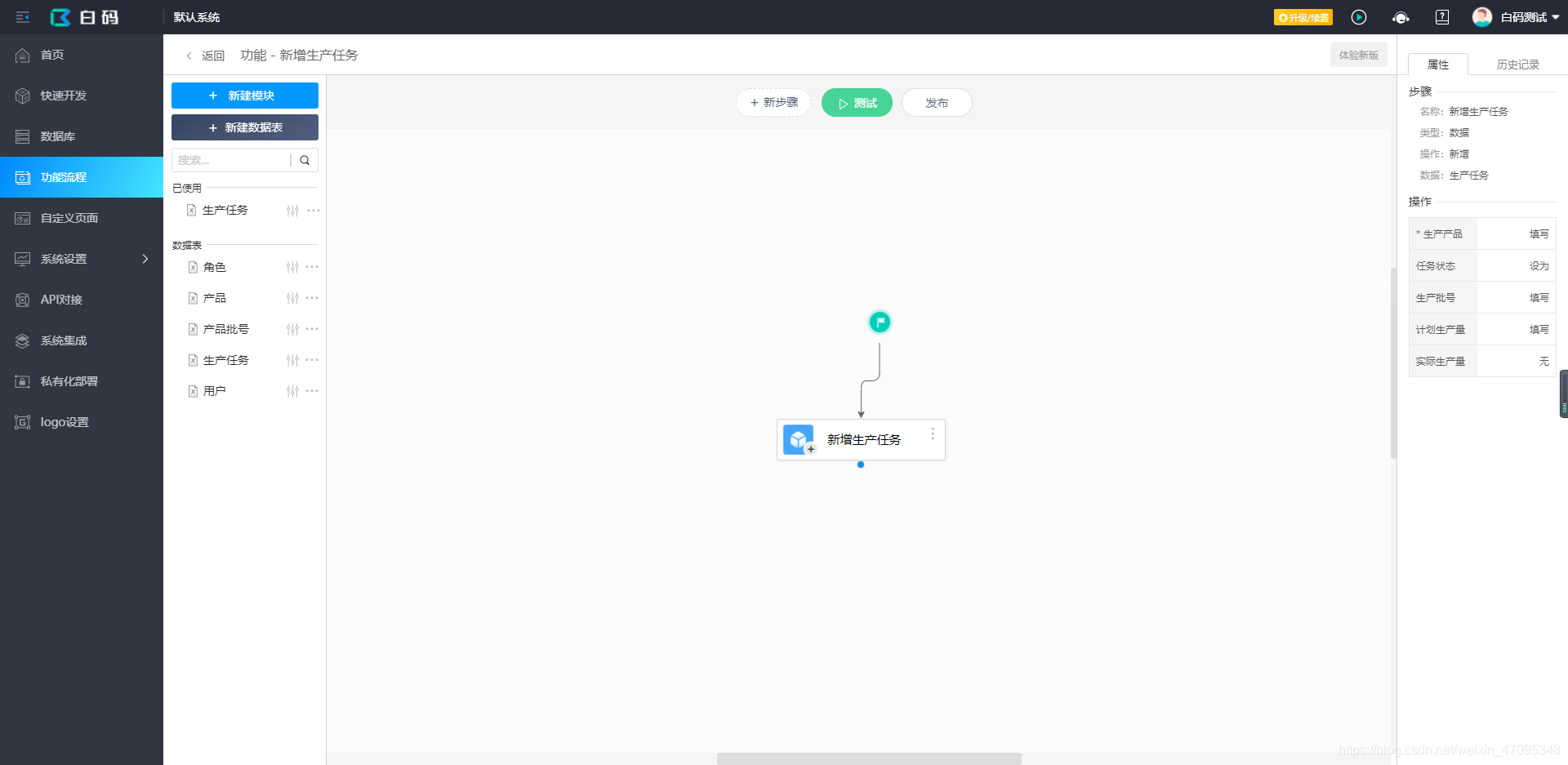
Task: Click the 默认系统 system name
Action: (x=197, y=17)
